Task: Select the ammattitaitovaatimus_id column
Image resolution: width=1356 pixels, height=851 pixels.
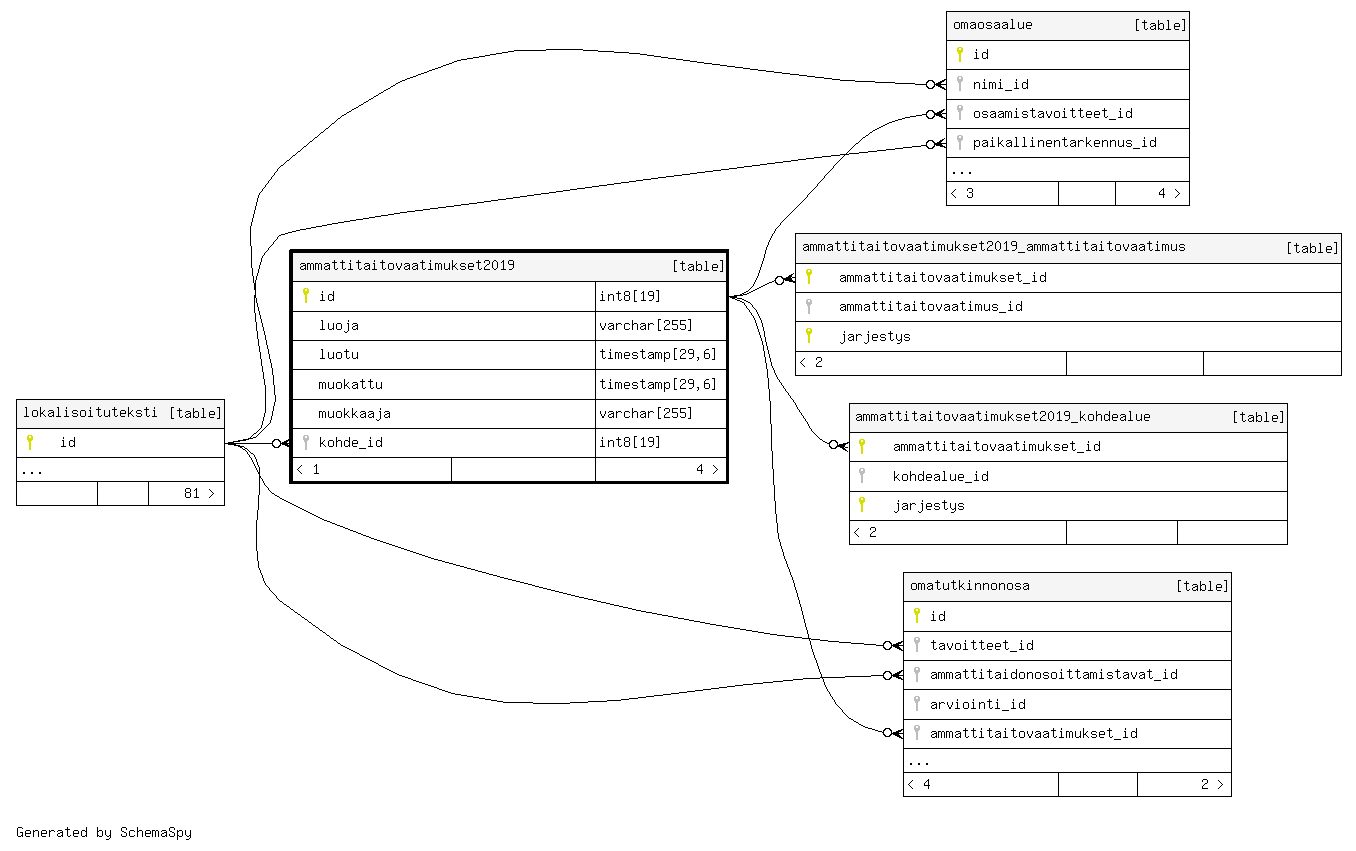Action: 930,306
